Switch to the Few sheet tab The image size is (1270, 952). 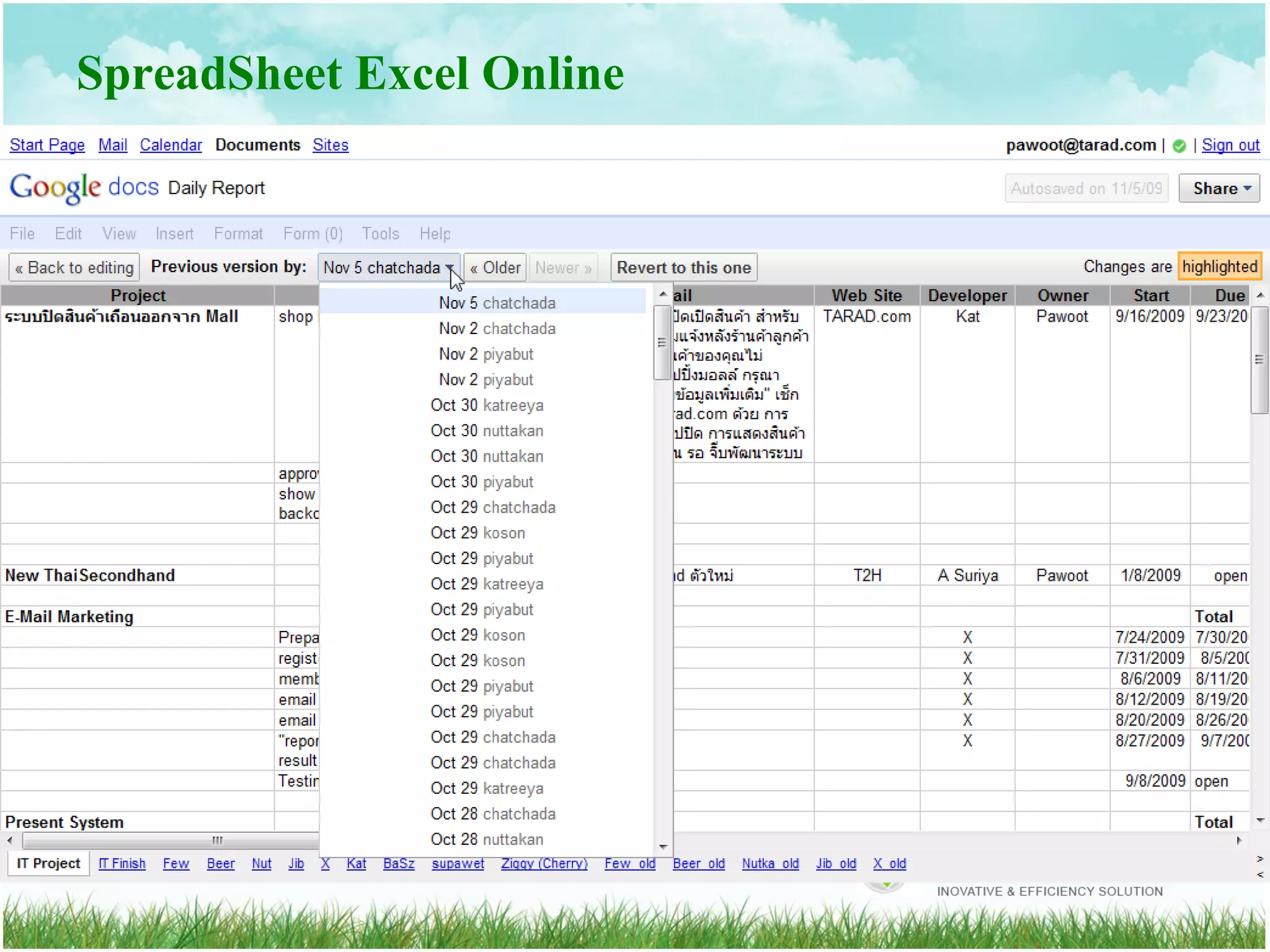click(175, 863)
